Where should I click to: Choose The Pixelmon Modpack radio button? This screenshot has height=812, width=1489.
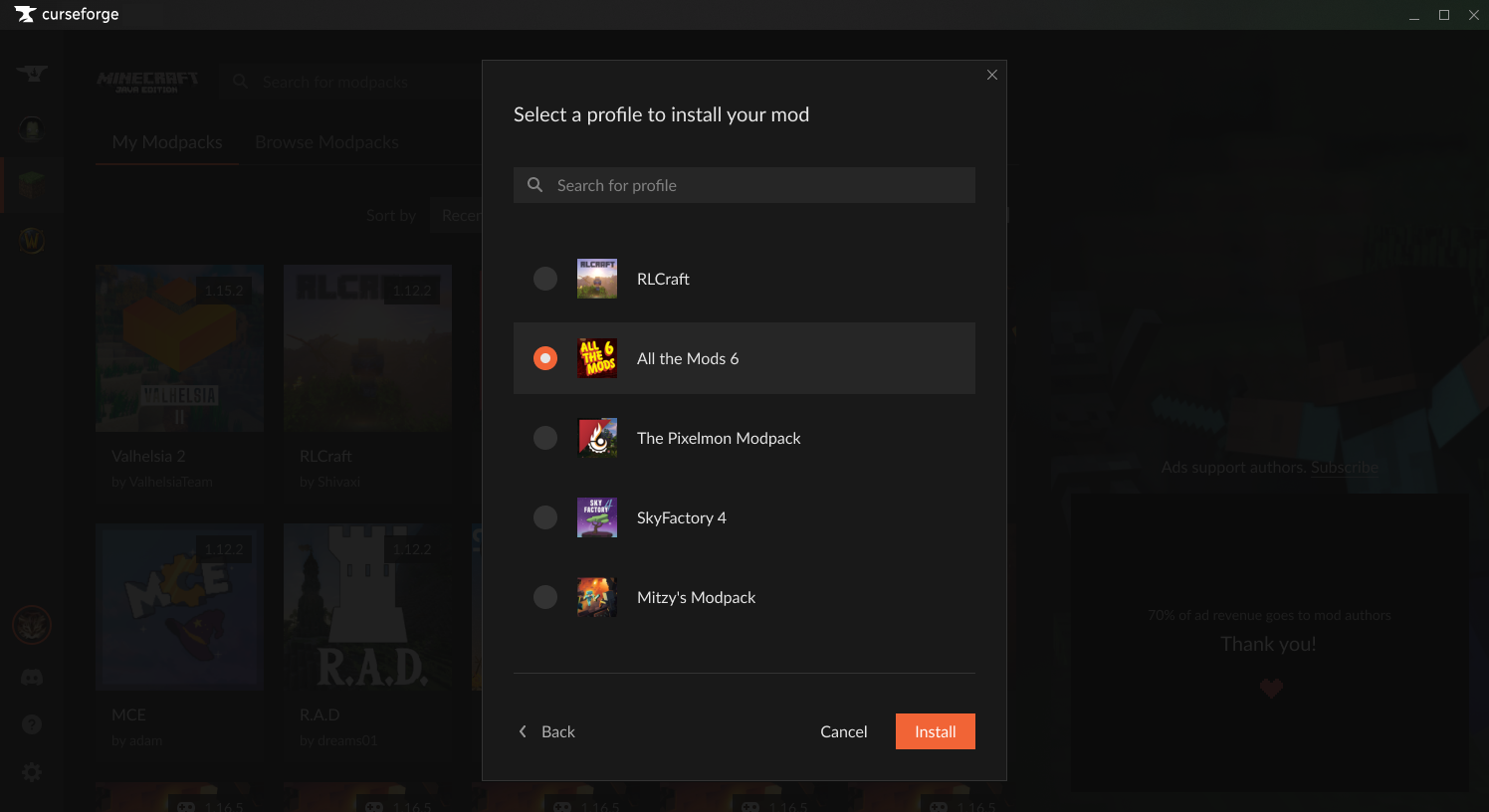point(545,438)
